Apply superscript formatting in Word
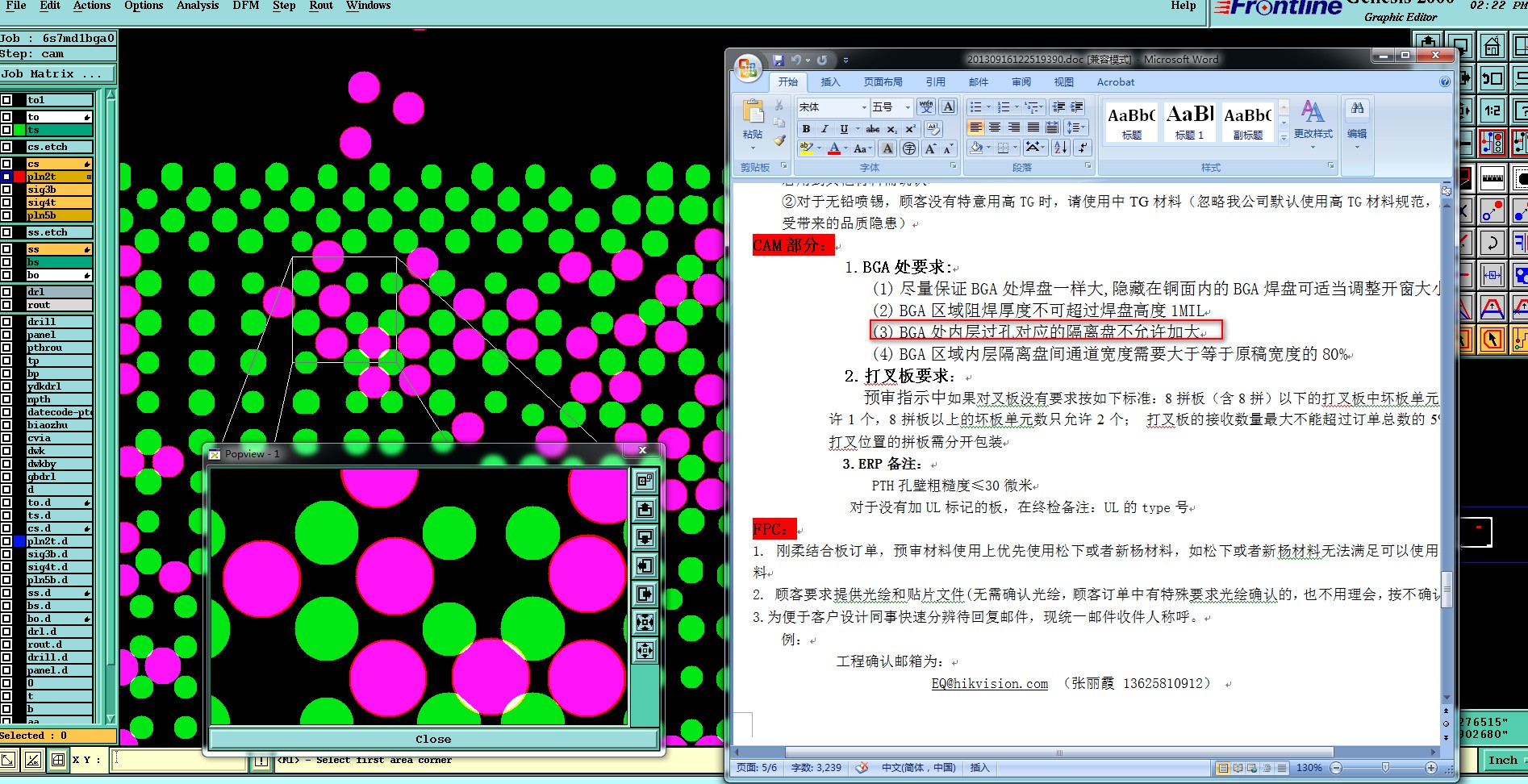Image resolution: width=1528 pixels, height=784 pixels. coord(910,129)
